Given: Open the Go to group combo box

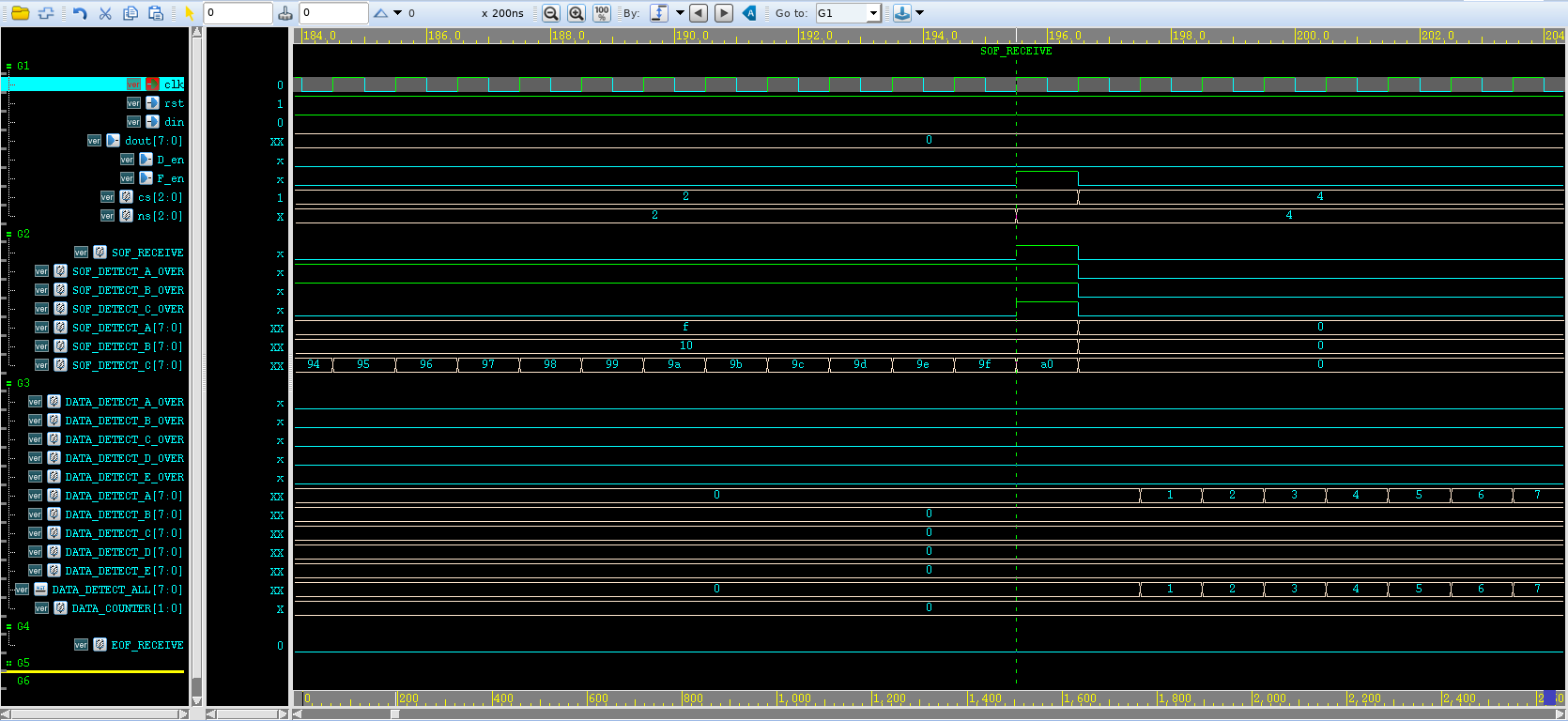Looking at the screenshot, I should click(x=848, y=13).
